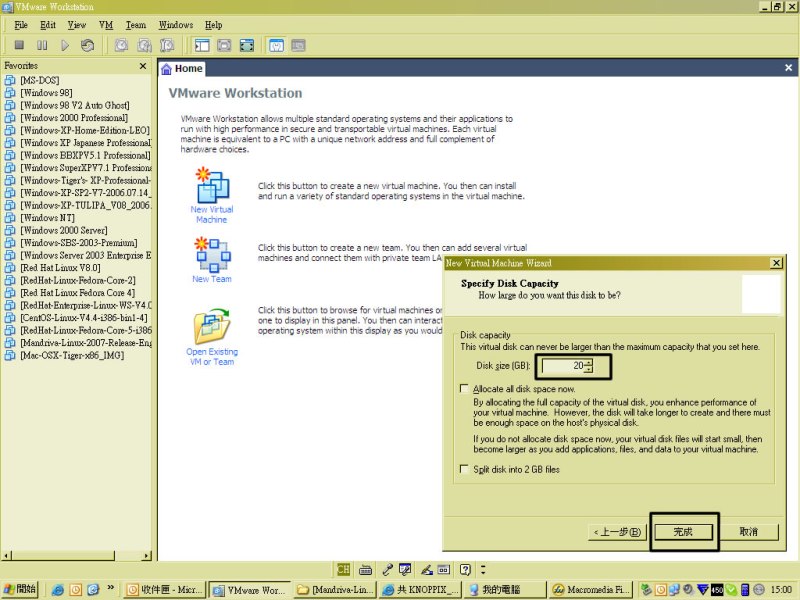Toggle the Favorites sidebar view icon
Screen dimensions: 800x600
click(202, 45)
